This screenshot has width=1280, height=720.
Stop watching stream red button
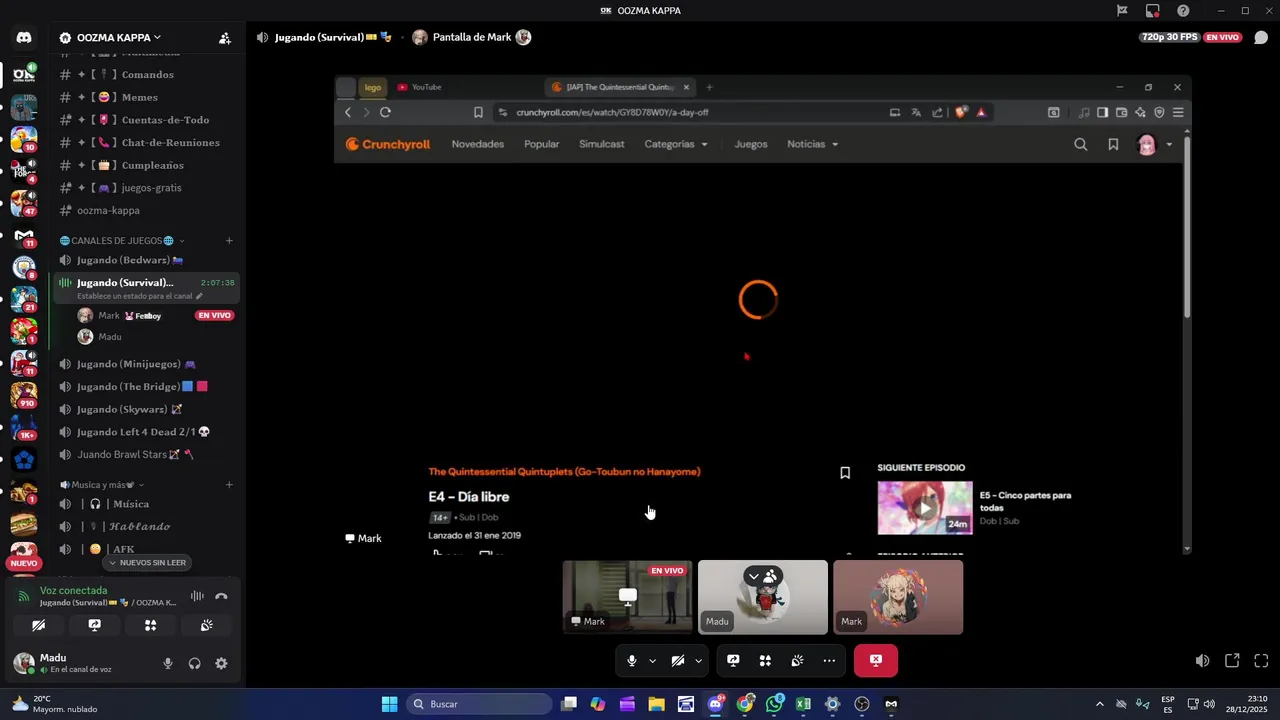pos(876,661)
